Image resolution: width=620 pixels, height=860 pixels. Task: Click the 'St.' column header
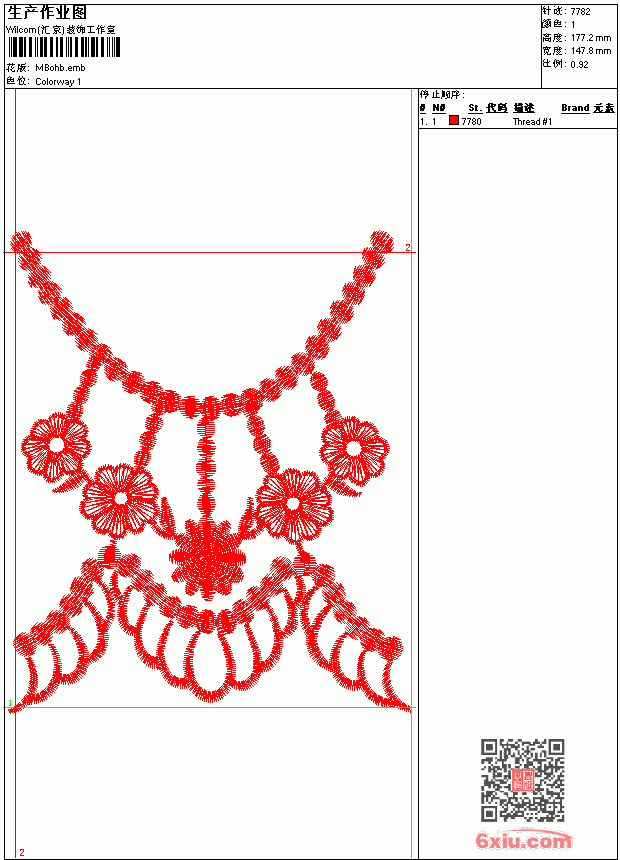tap(475, 108)
